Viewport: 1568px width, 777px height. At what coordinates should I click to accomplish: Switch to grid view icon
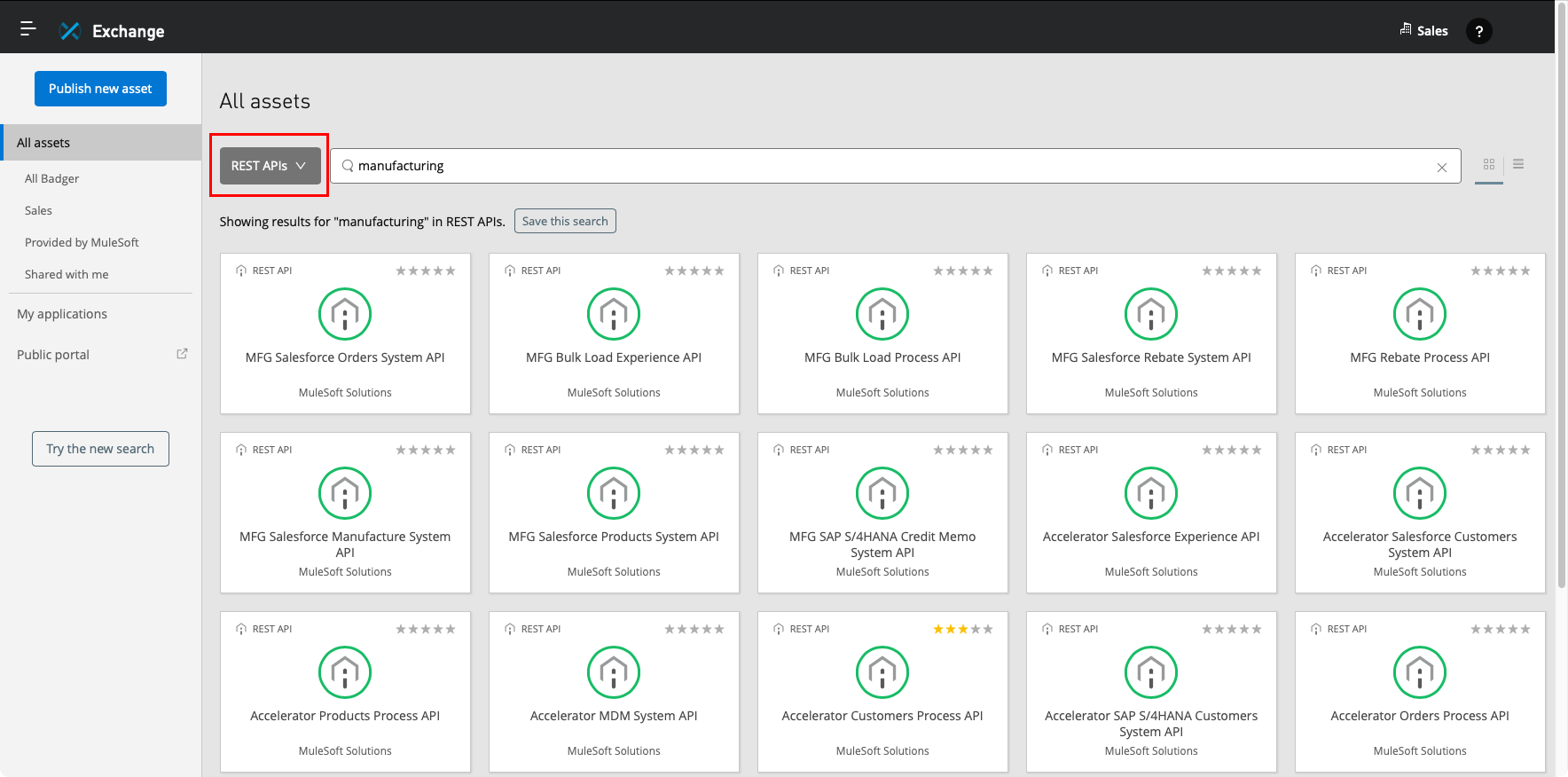(1489, 164)
